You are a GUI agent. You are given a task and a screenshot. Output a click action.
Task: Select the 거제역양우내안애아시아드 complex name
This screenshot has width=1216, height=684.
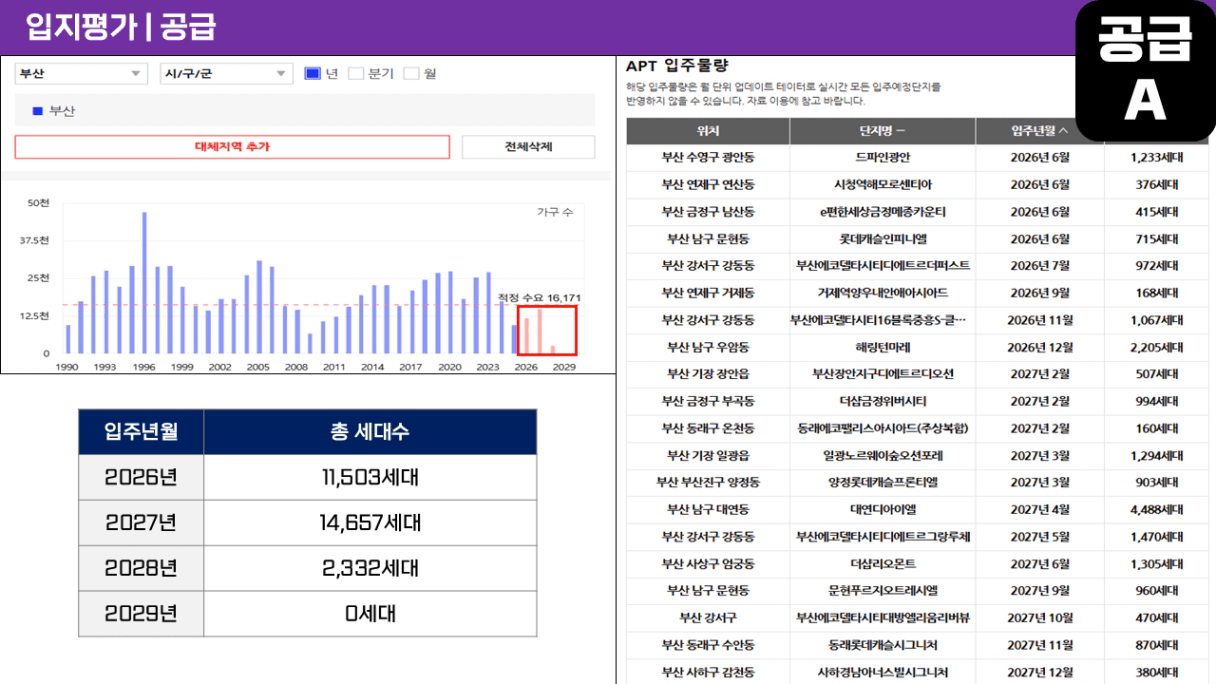883,293
